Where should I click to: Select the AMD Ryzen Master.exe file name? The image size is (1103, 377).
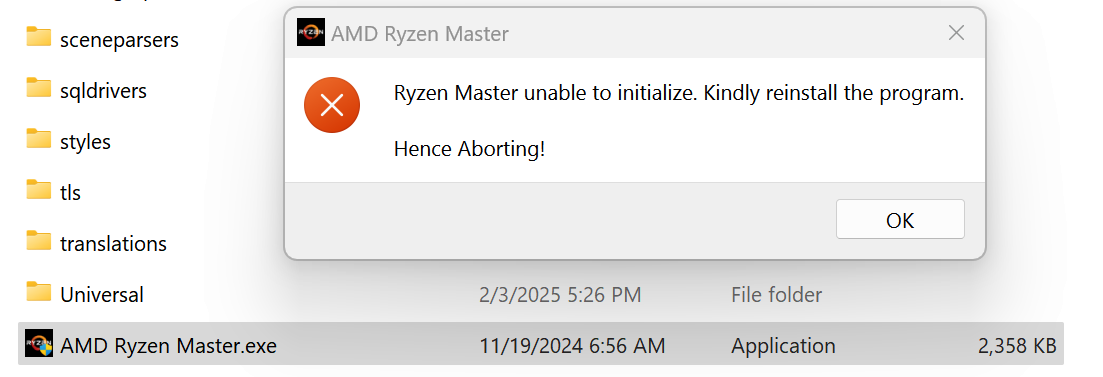click(x=169, y=345)
